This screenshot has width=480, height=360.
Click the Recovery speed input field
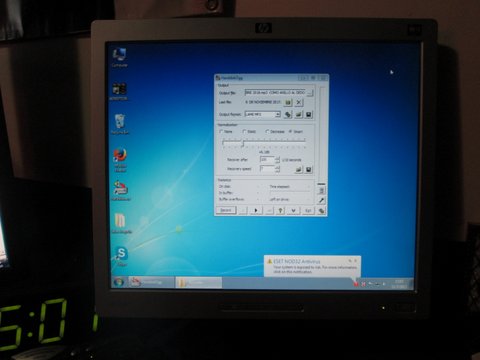pyautogui.click(x=267, y=169)
